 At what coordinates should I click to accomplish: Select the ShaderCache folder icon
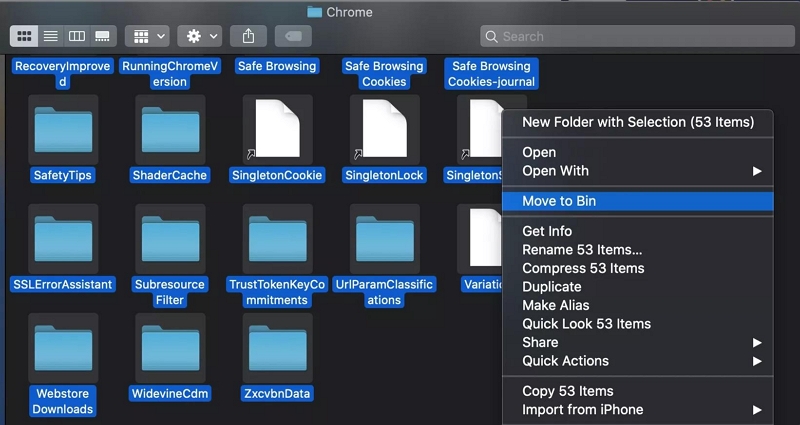170,130
